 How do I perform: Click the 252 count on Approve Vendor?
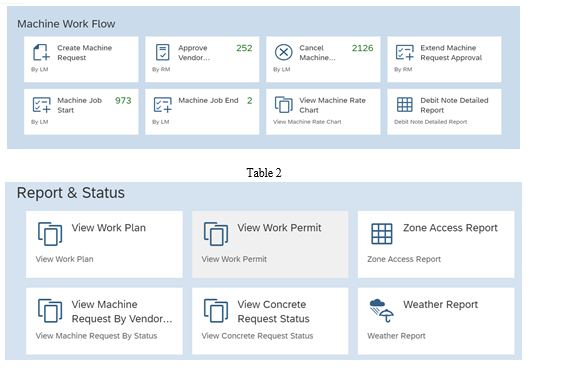[244, 48]
